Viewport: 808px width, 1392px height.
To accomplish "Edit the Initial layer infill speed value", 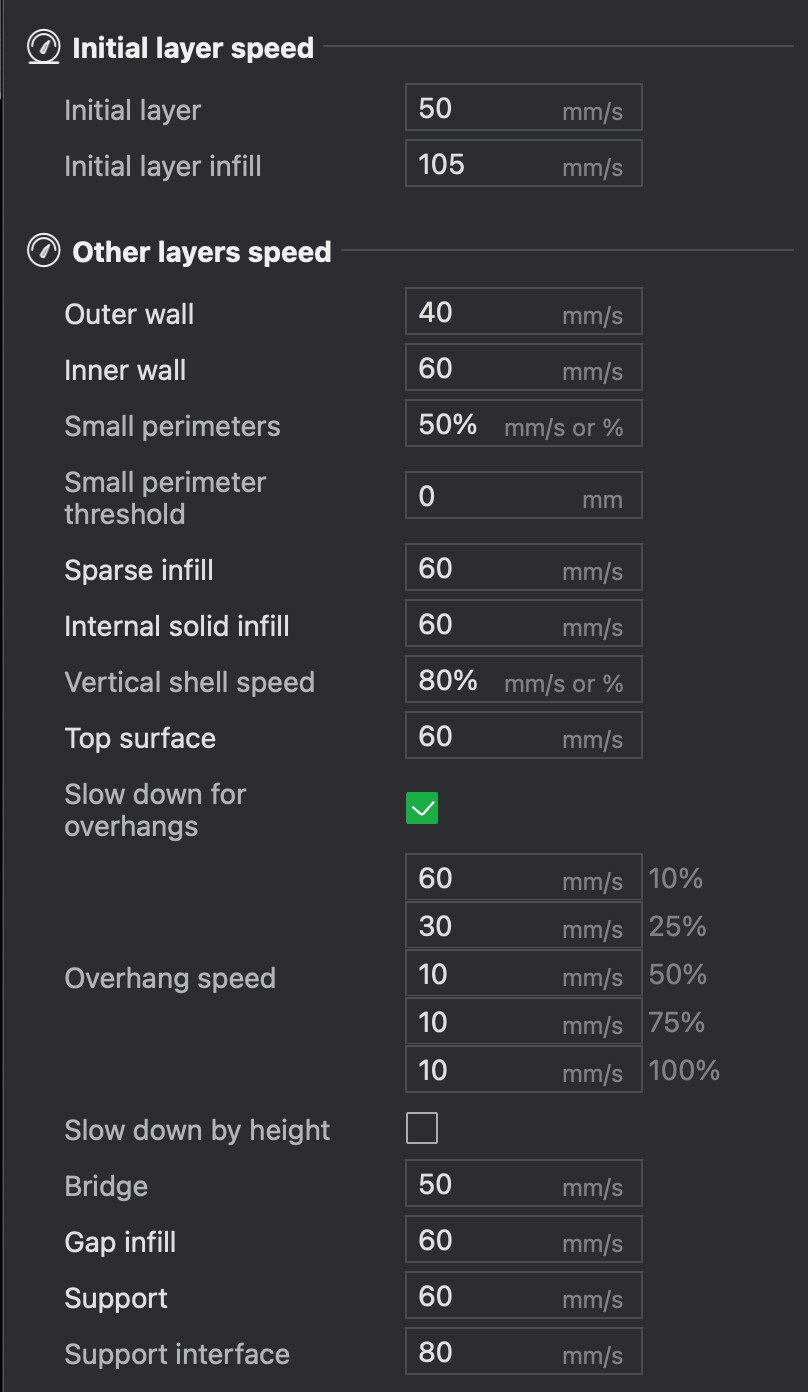I will [523, 164].
